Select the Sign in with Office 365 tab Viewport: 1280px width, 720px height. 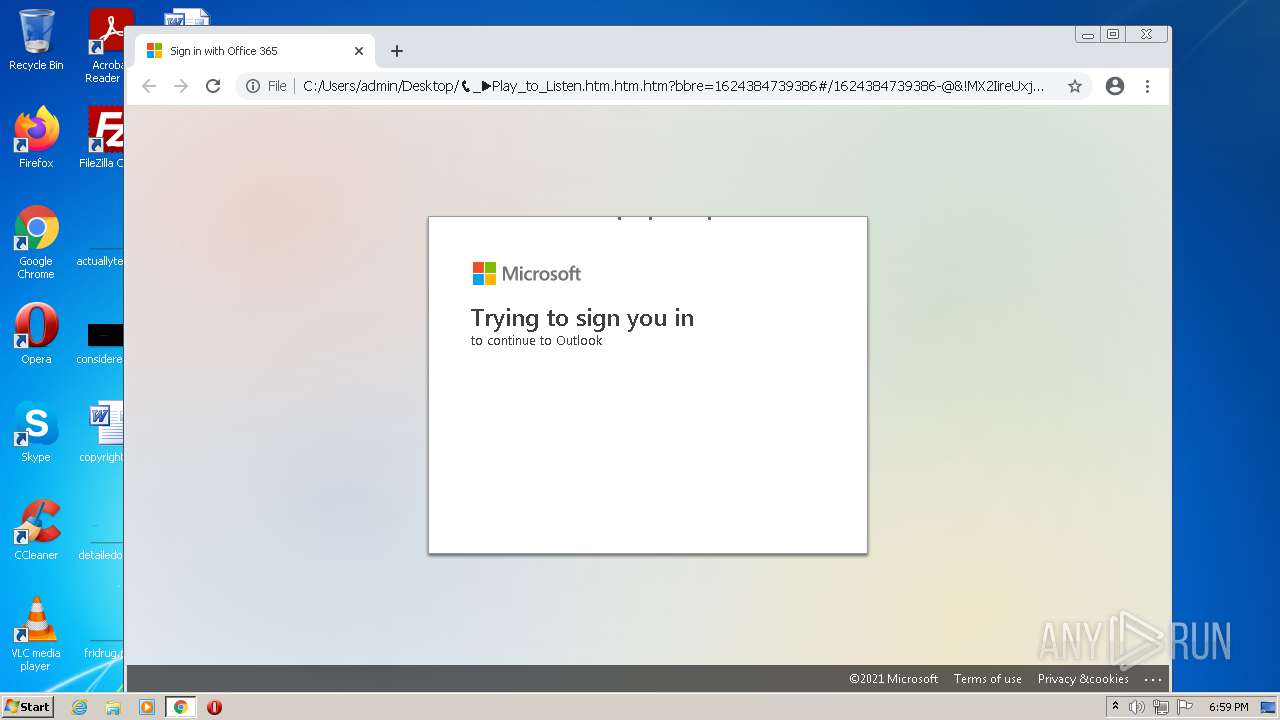click(x=254, y=51)
